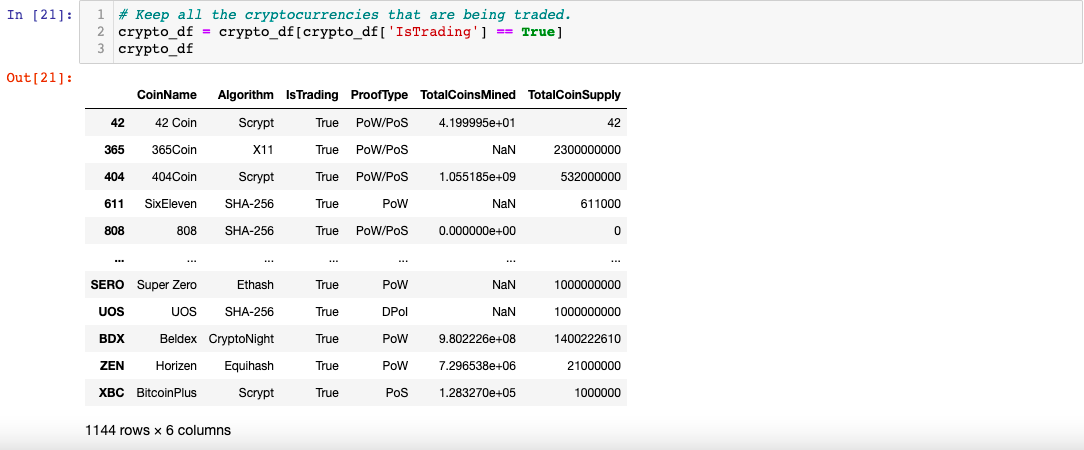Viewport: 1084px width, 450px height.
Task: Click the ProofType column header
Action: [380, 95]
